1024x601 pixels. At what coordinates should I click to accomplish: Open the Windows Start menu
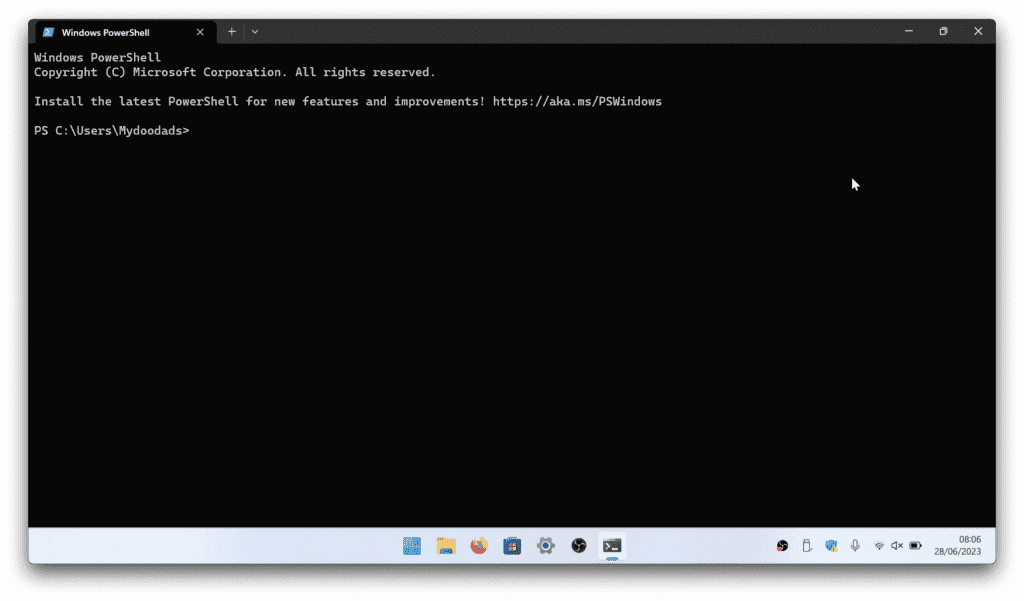(412, 545)
